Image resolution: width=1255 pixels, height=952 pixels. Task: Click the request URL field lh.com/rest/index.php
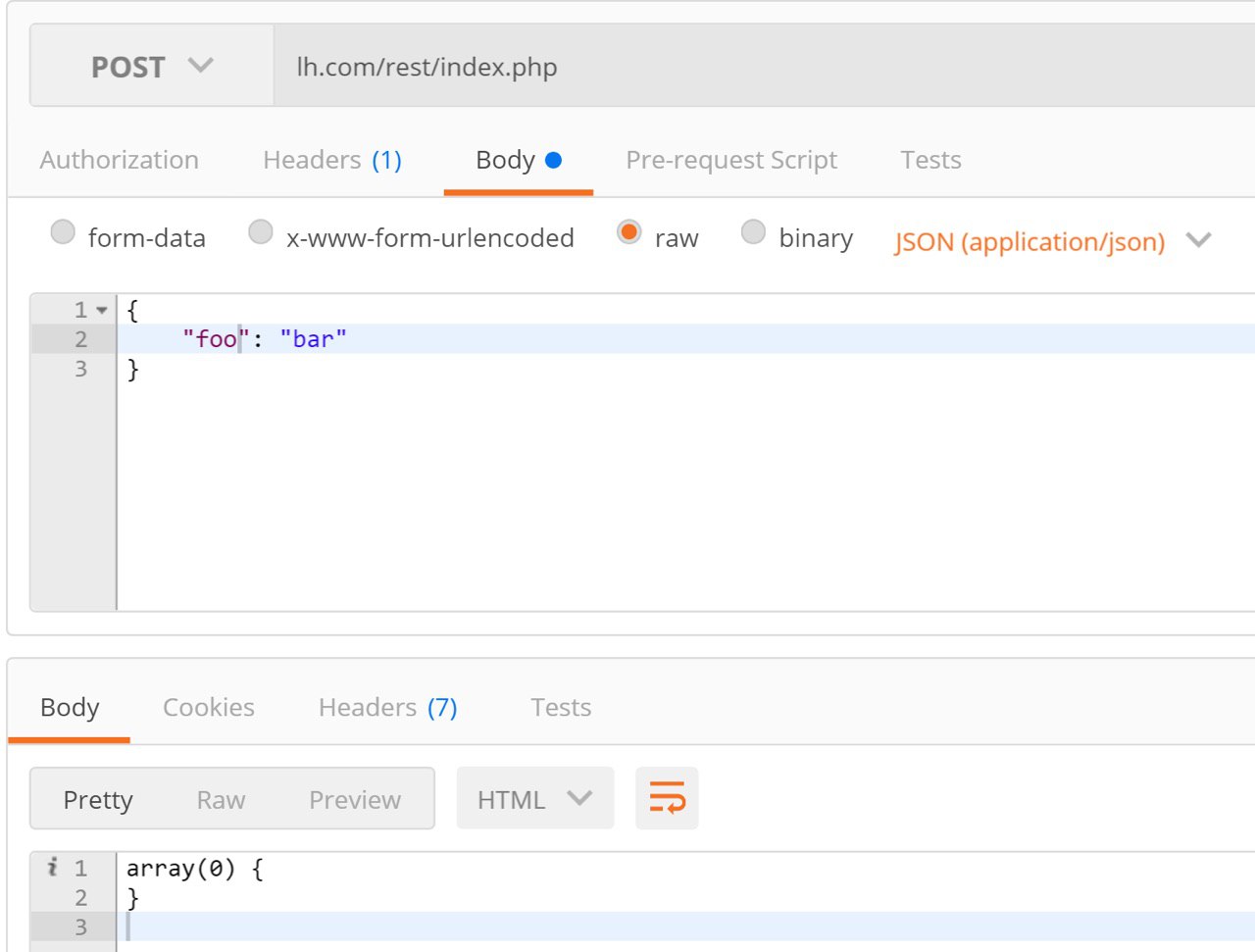point(764,67)
